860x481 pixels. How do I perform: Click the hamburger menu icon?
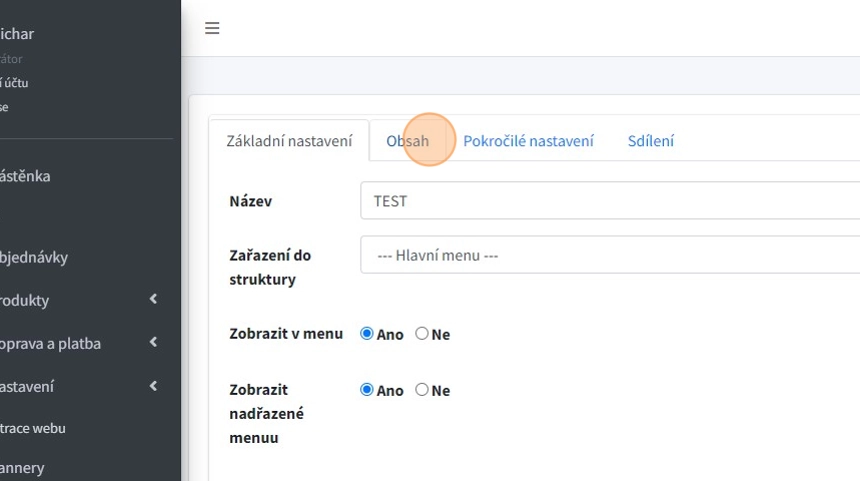tap(212, 28)
